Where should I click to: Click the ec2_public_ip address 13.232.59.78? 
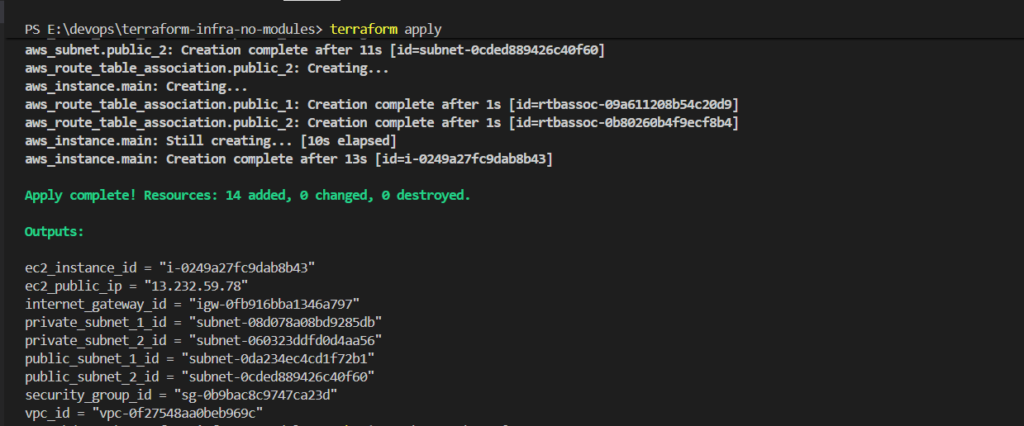[213, 285]
